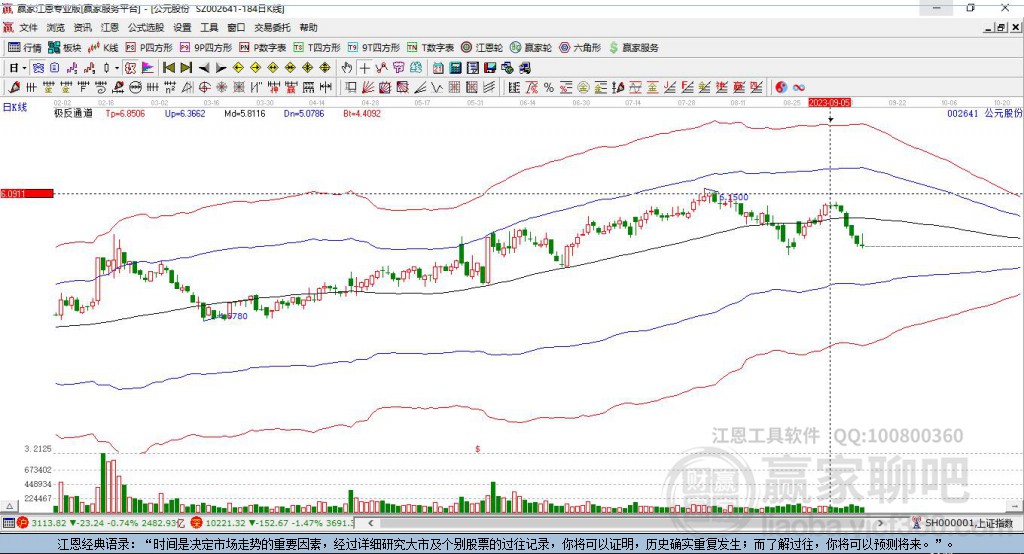This screenshot has height=554, width=1024.
Task: Click 3113.82 index value in status bar
Action: [48, 523]
